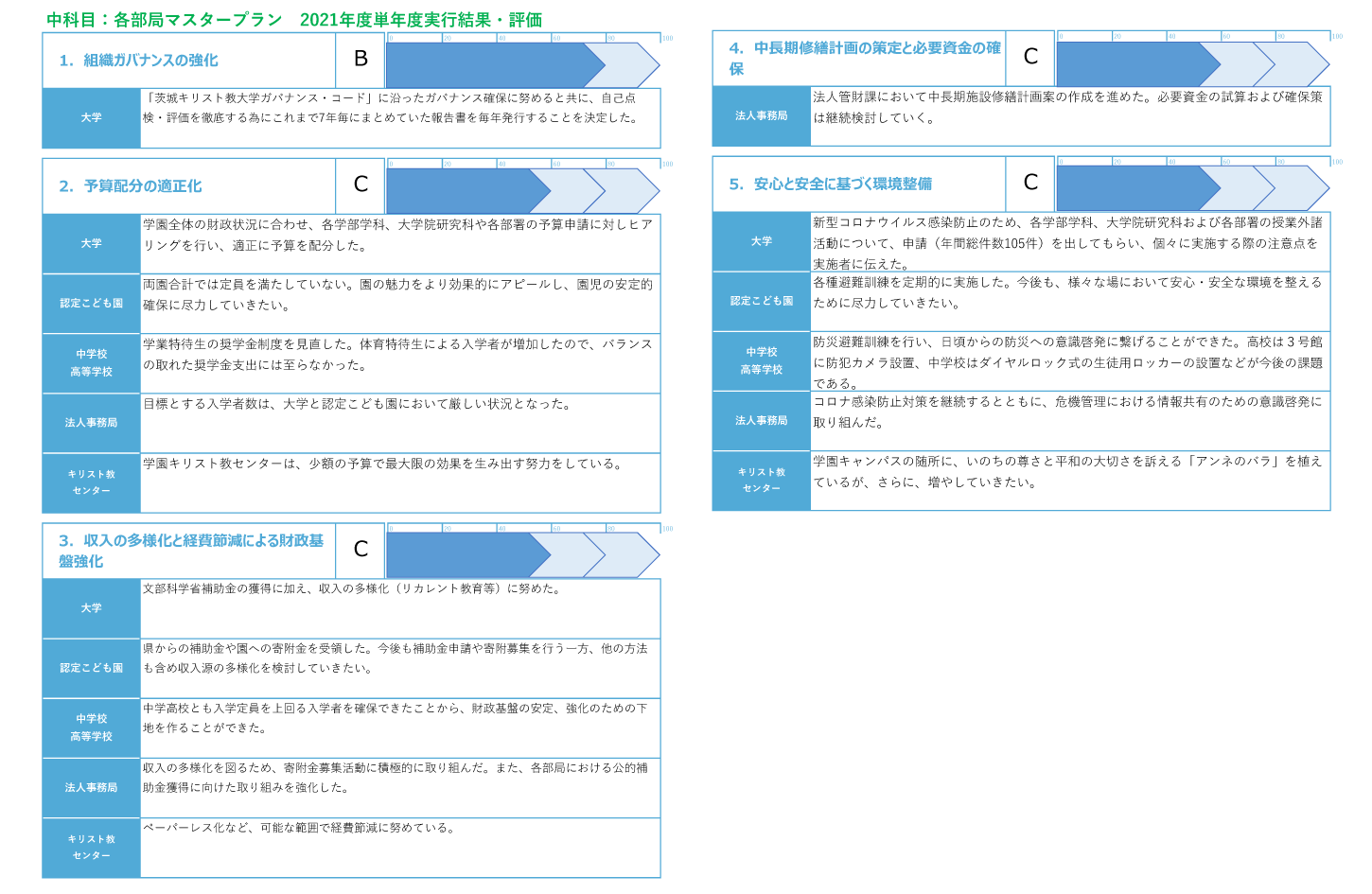The width and height of the screenshot is (1372, 894).
Task: Click the キリスト教センター label in section 3
Action: click(92, 848)
